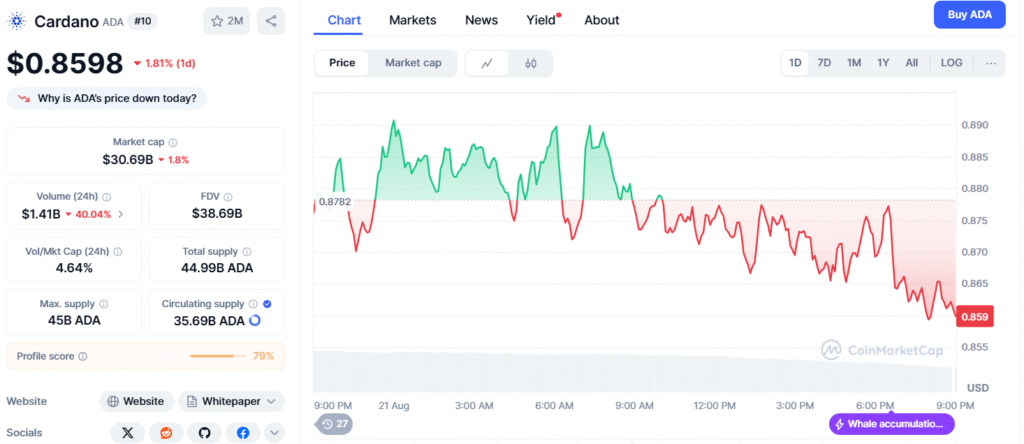Open the three-dot chart options menu

click(991, 63)
